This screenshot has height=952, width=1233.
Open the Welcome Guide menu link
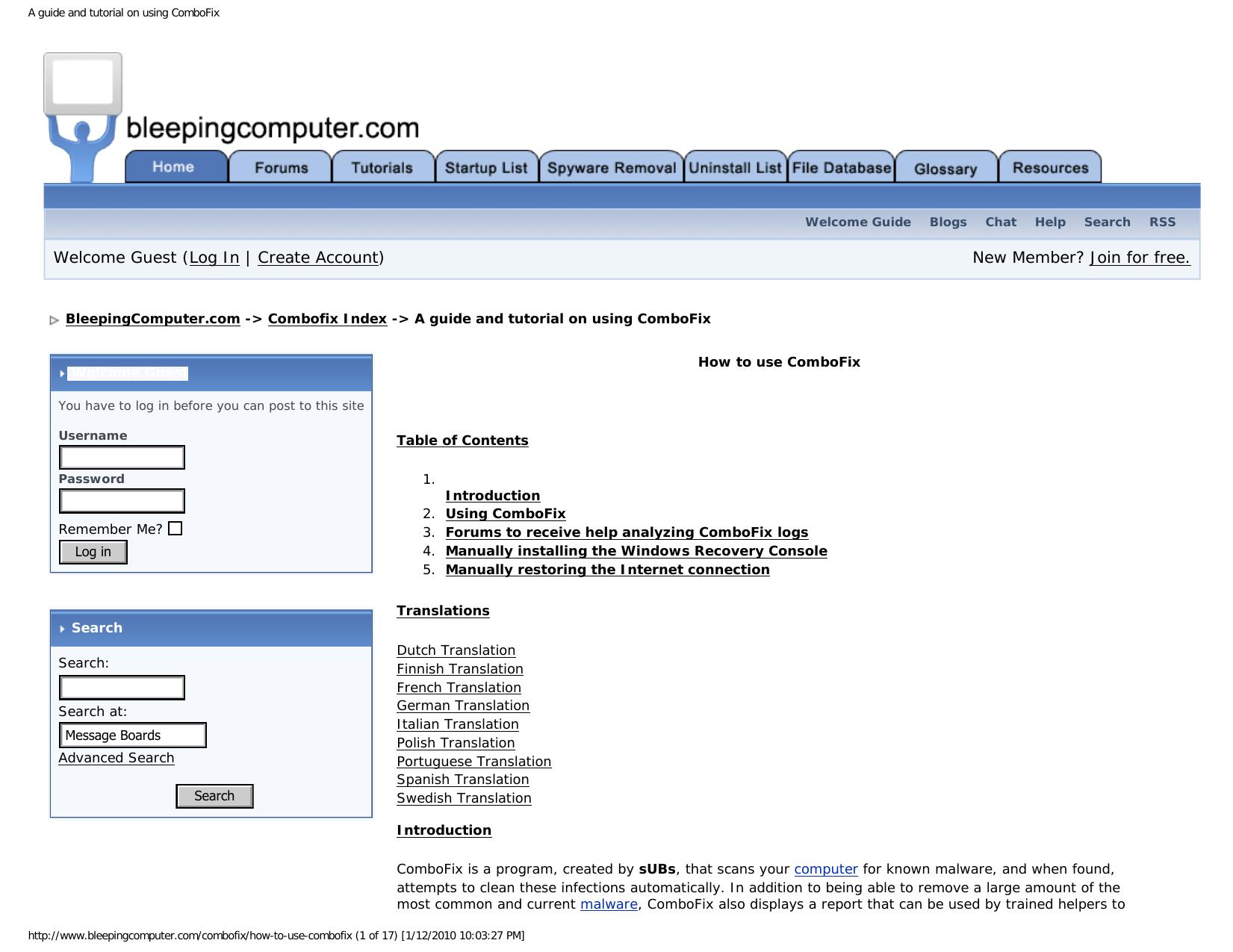858,222
